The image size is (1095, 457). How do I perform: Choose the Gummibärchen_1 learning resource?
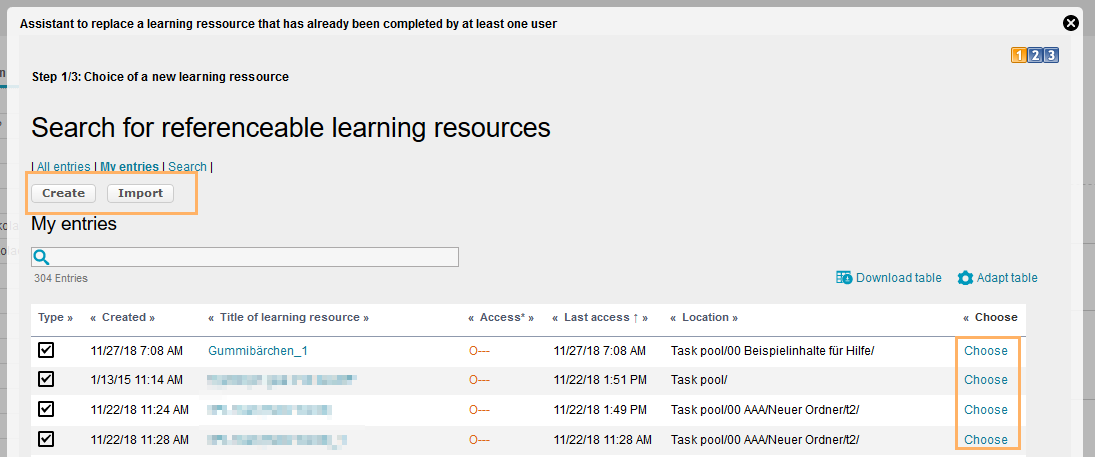(985, 350)
